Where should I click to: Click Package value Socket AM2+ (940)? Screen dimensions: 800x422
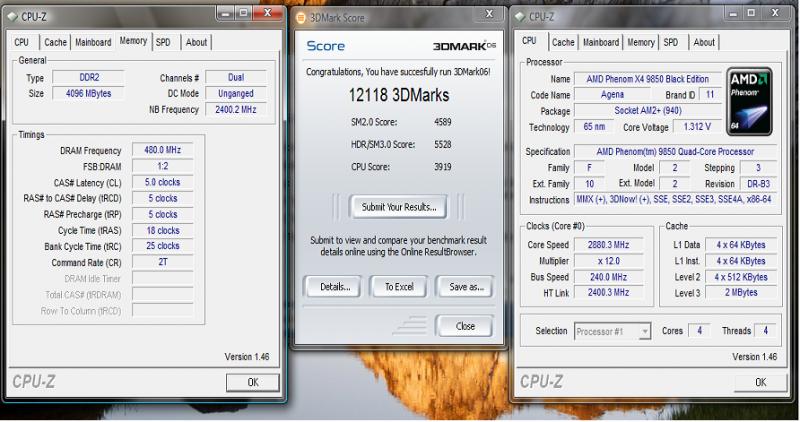pyautogui.click(x=647, y=111)
